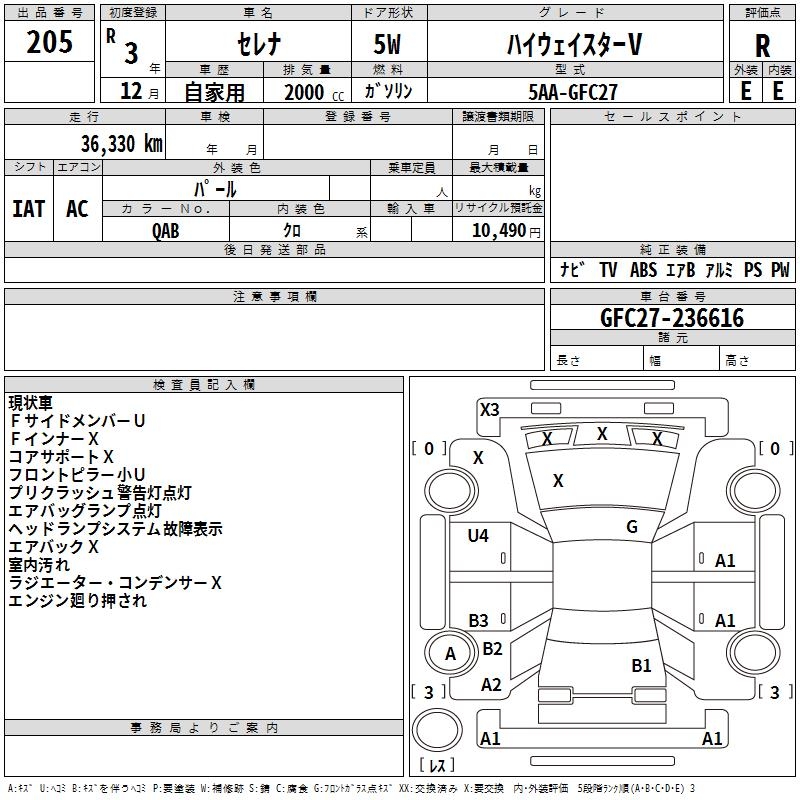Select the shift type IAT
This screenshot has height=800, width=800.
tap(29, 209)
